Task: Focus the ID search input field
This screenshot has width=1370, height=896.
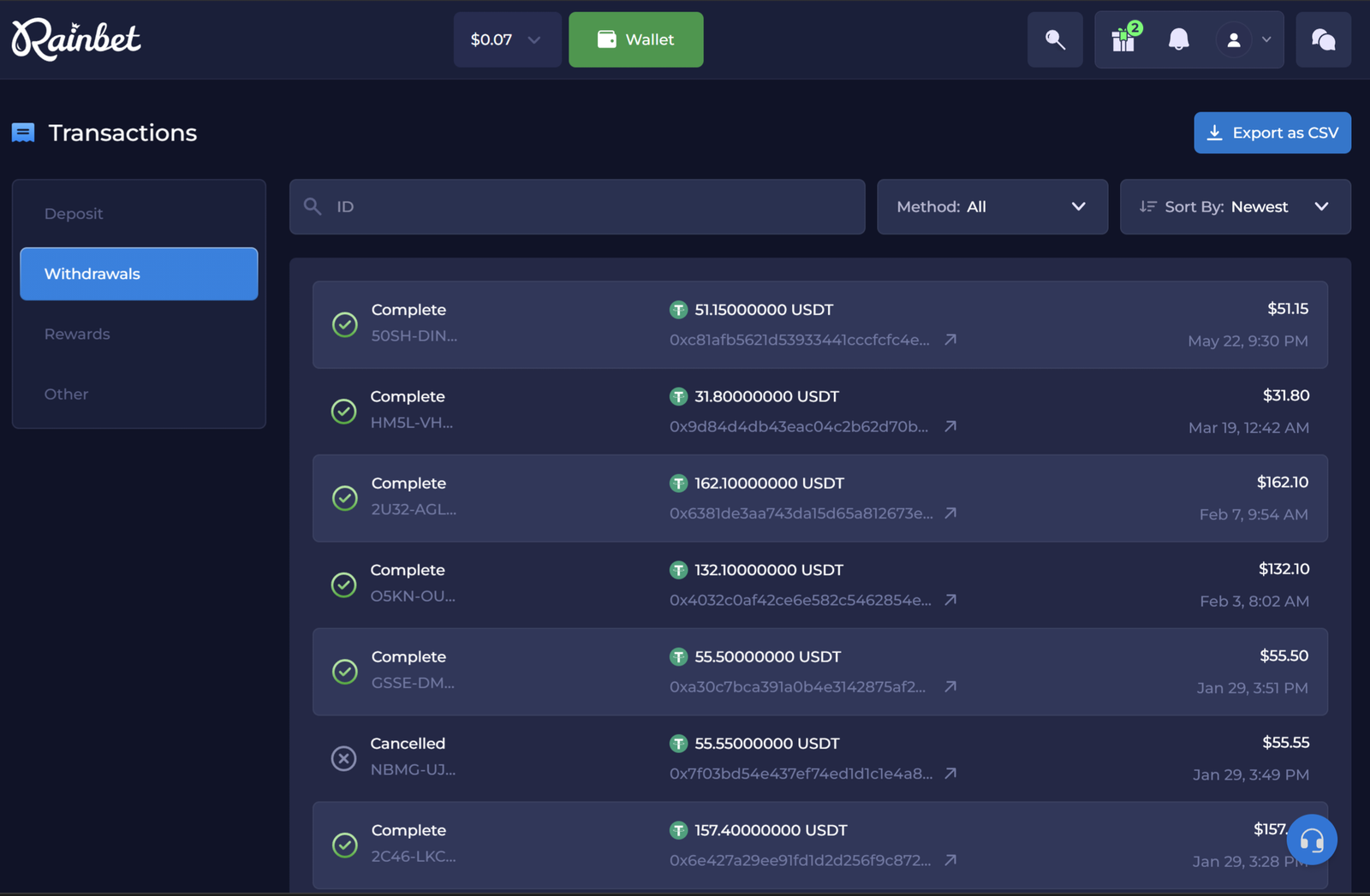Action: pos(577,206)
